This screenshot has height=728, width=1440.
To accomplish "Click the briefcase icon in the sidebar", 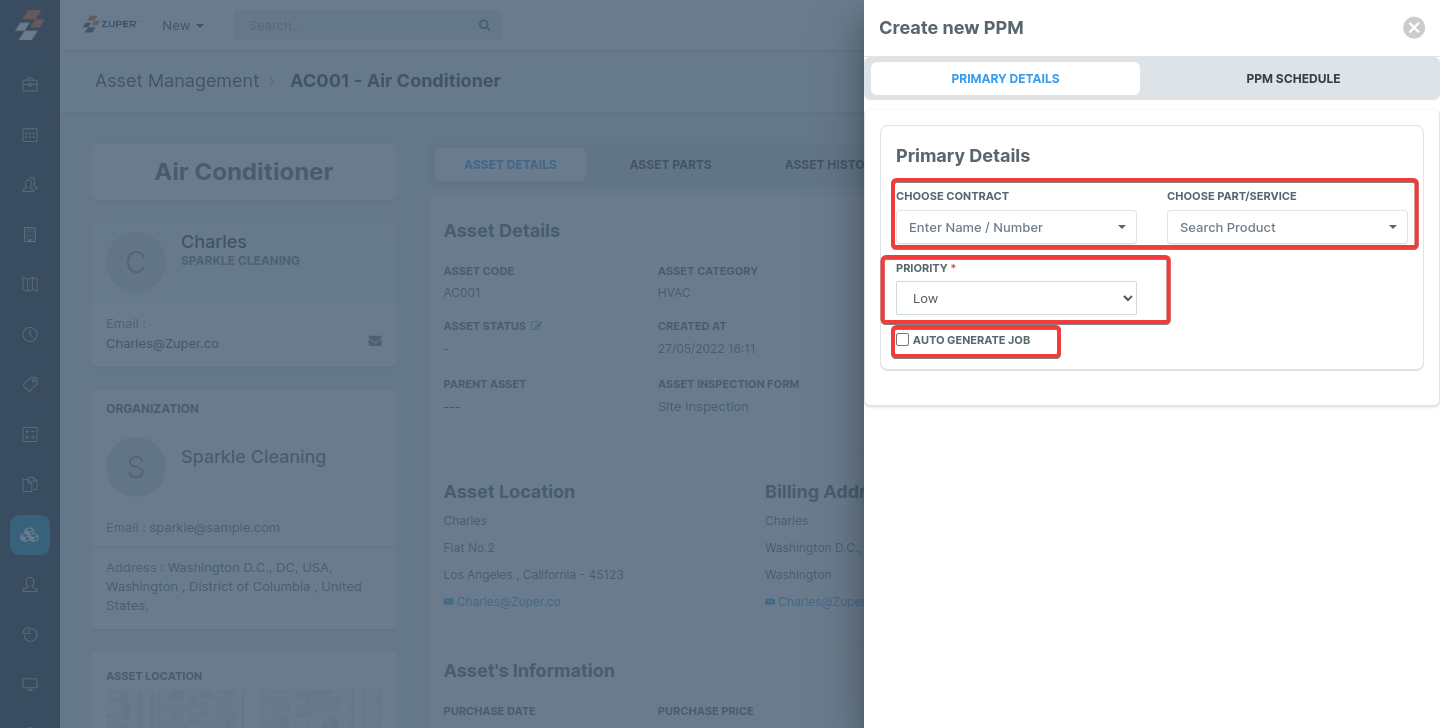I will 30,85.
